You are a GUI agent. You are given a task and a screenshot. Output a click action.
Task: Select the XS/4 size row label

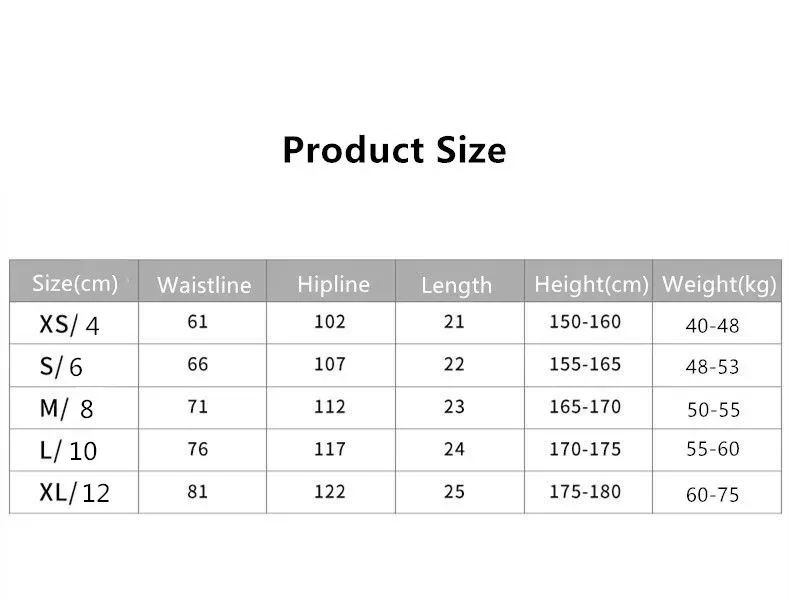pyautogui.click(x=69, y=325)
